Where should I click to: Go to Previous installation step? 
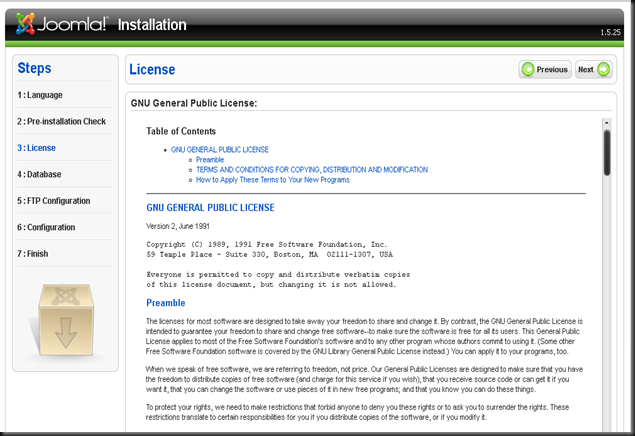[545, 69]
